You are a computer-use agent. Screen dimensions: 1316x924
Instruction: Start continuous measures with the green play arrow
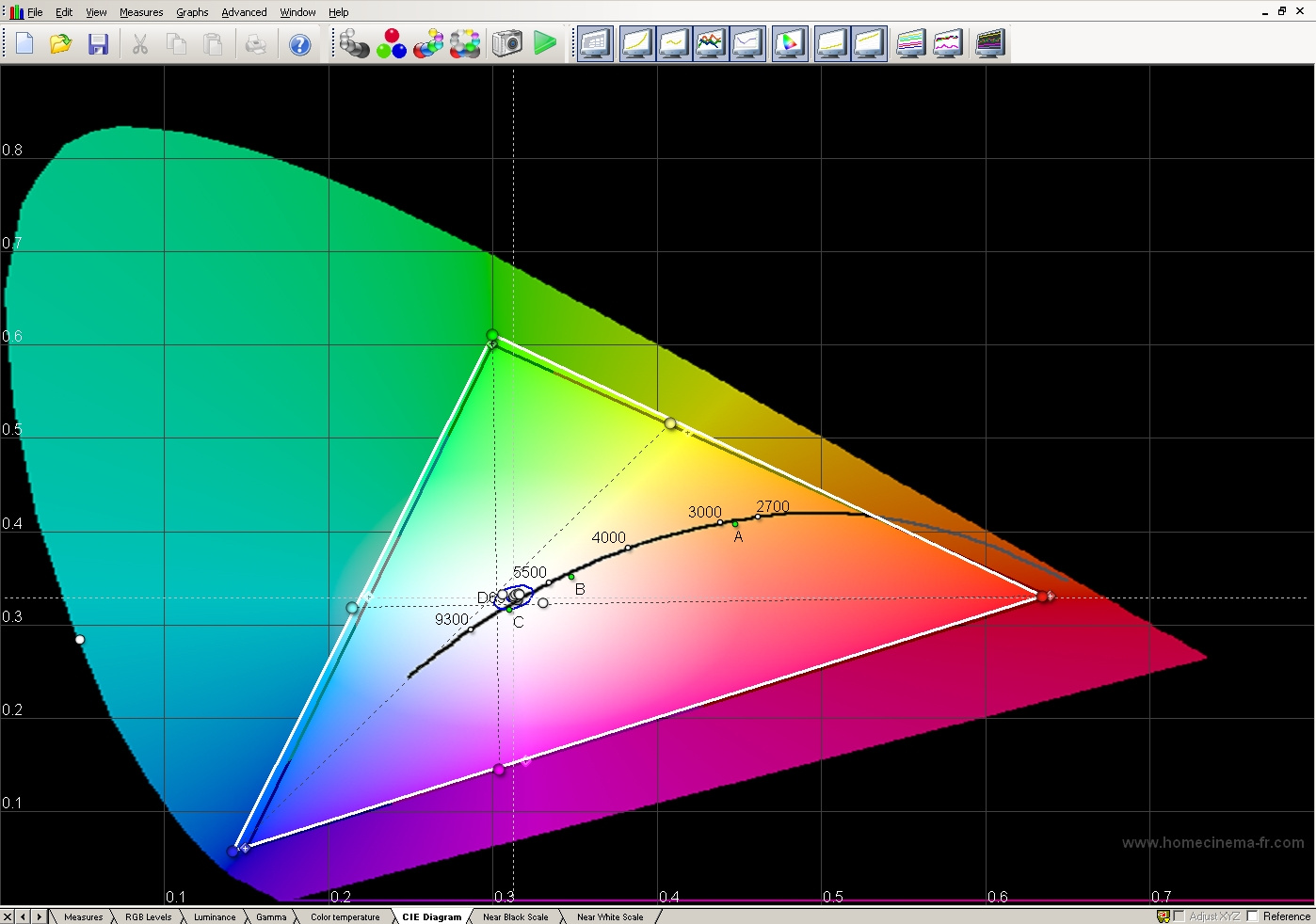coord(545,43)
